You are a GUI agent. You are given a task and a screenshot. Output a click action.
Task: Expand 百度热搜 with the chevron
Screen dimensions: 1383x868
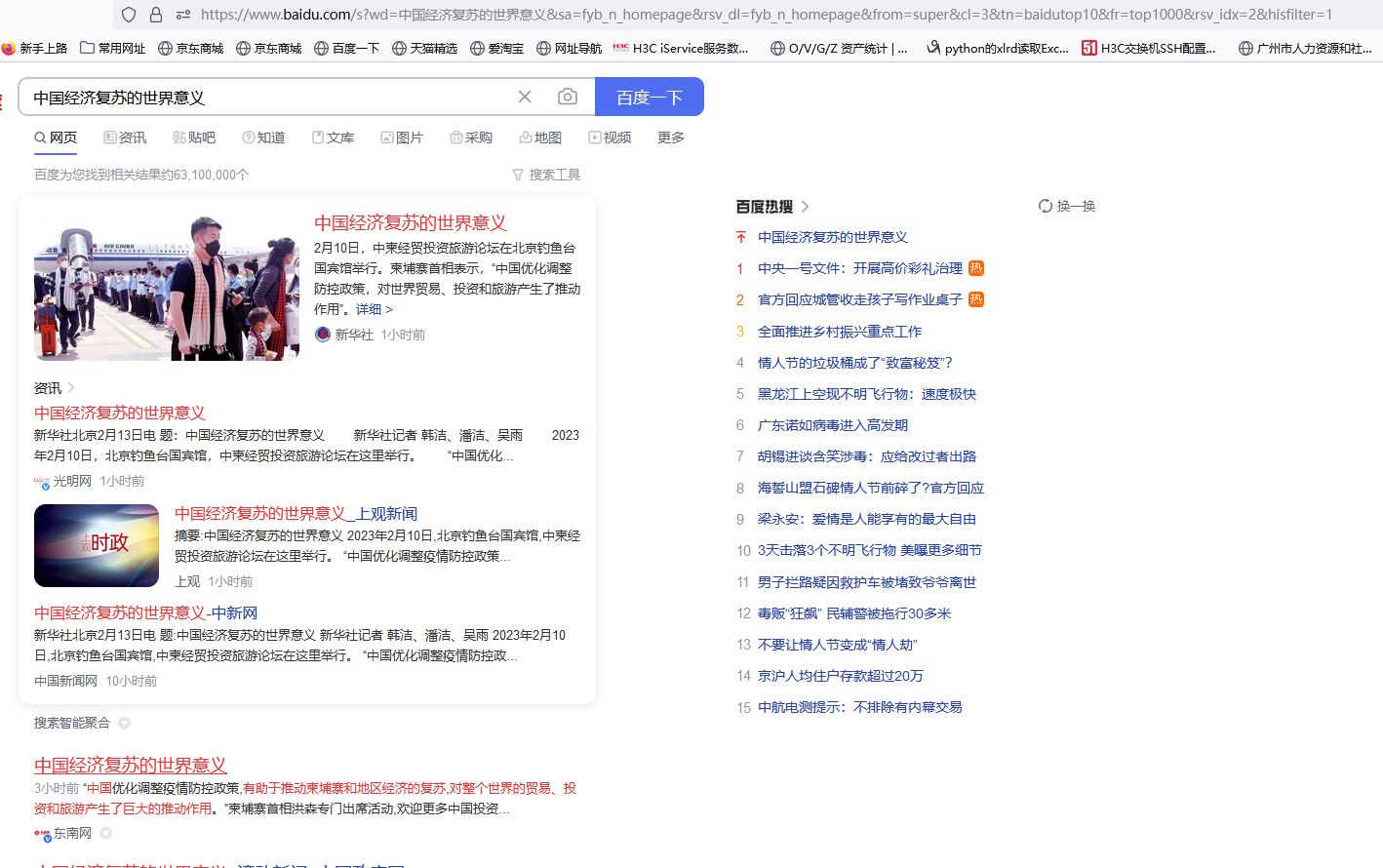[x=805, y=207]
